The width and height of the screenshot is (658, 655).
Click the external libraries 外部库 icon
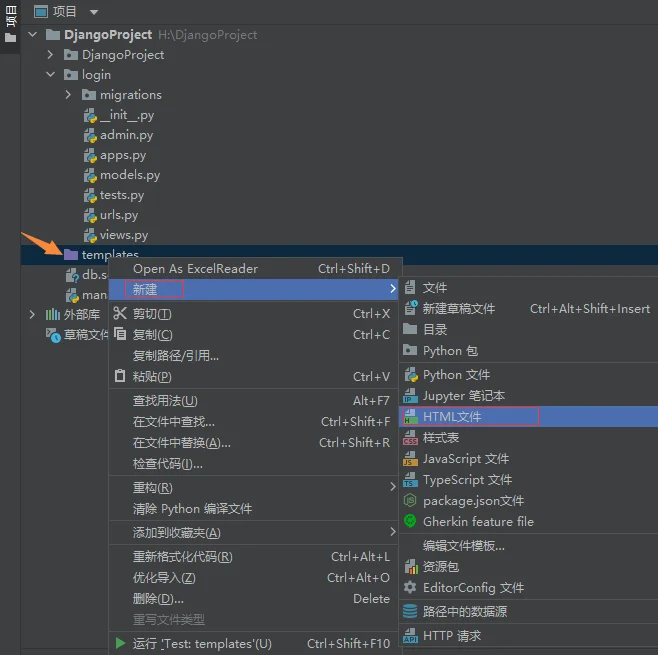(52, 314)
